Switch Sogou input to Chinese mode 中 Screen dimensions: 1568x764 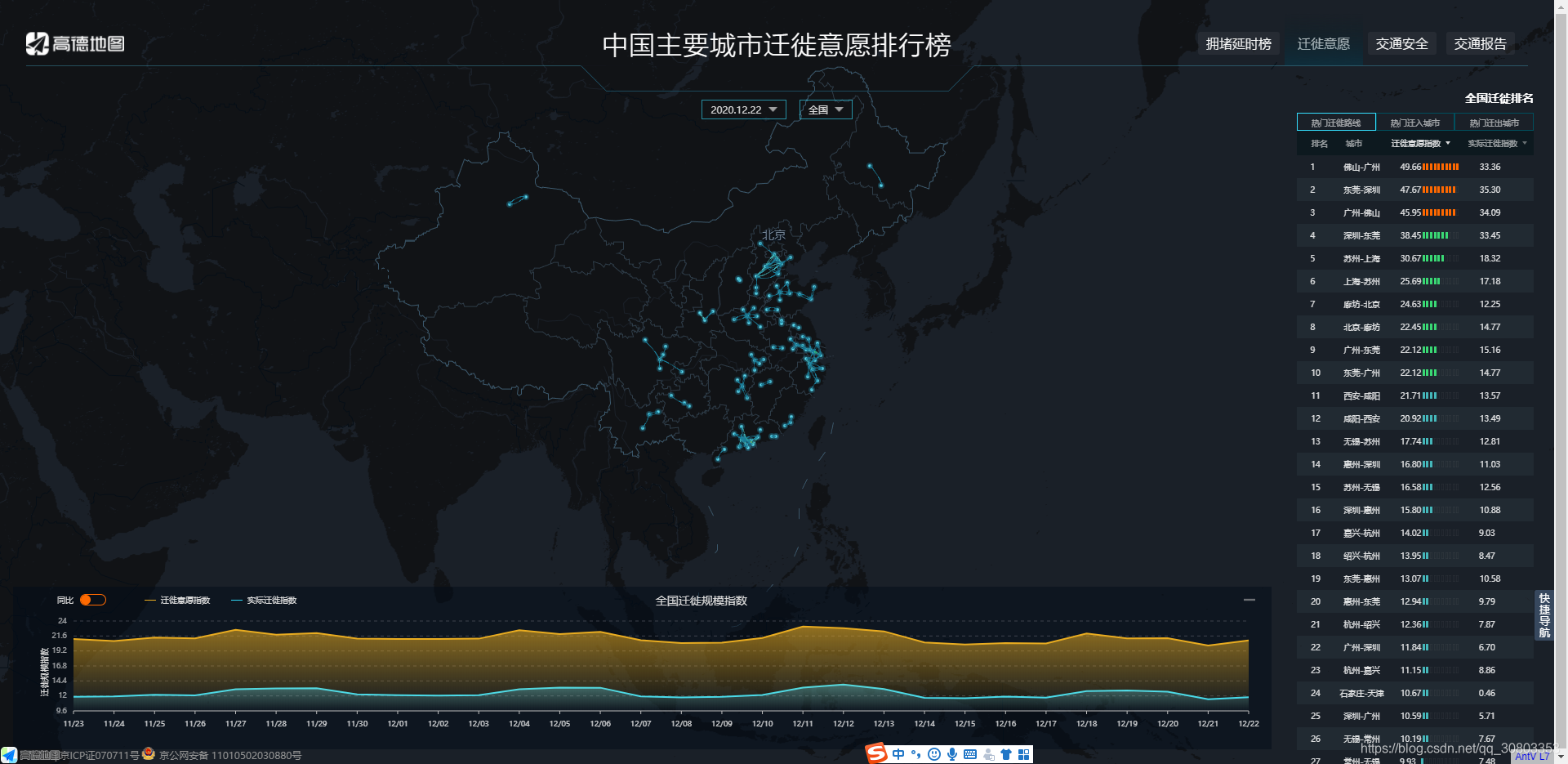click(x=898, y=754)
